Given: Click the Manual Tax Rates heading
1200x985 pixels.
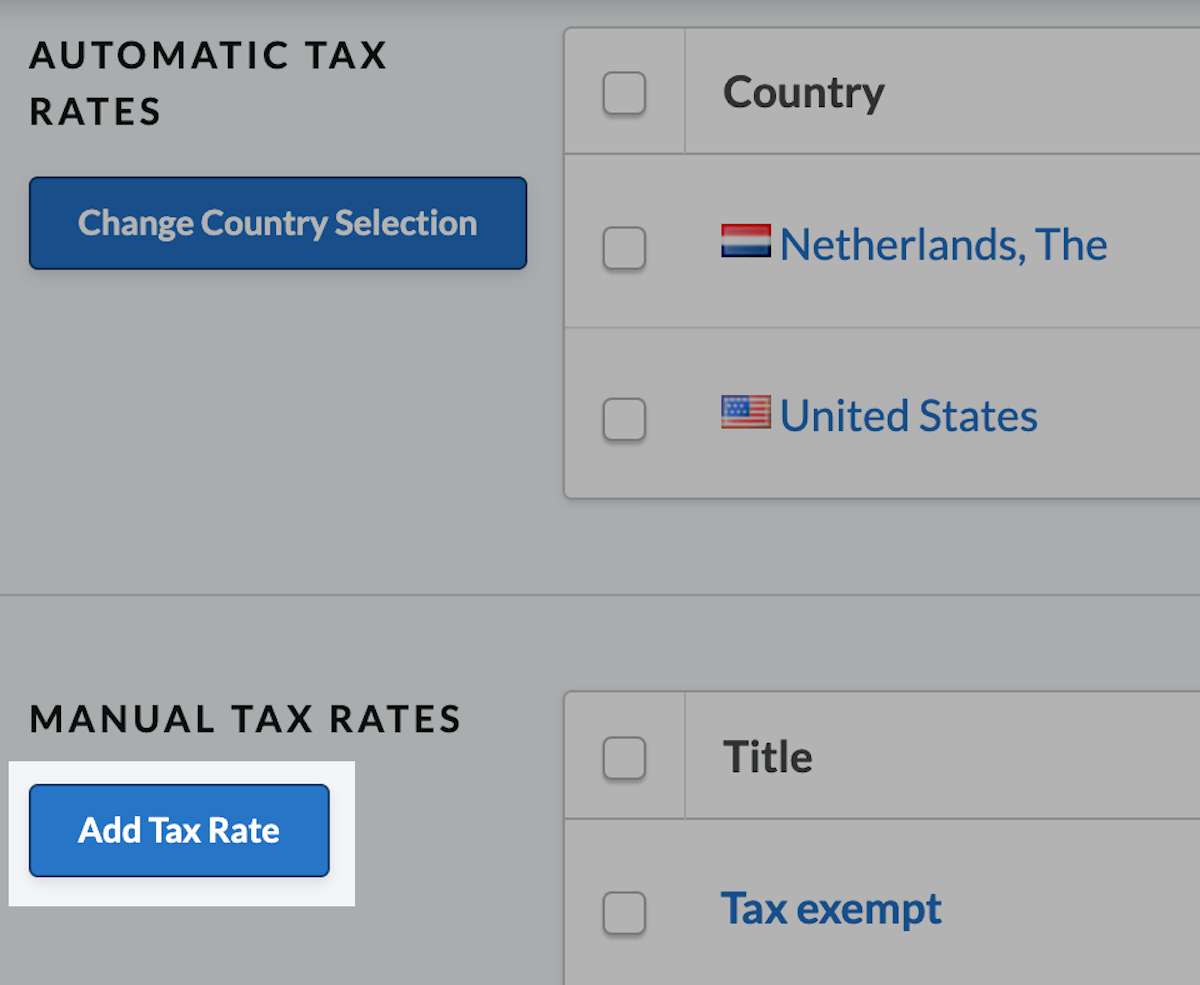Looking at the screenshot, I should click(245, 719).
